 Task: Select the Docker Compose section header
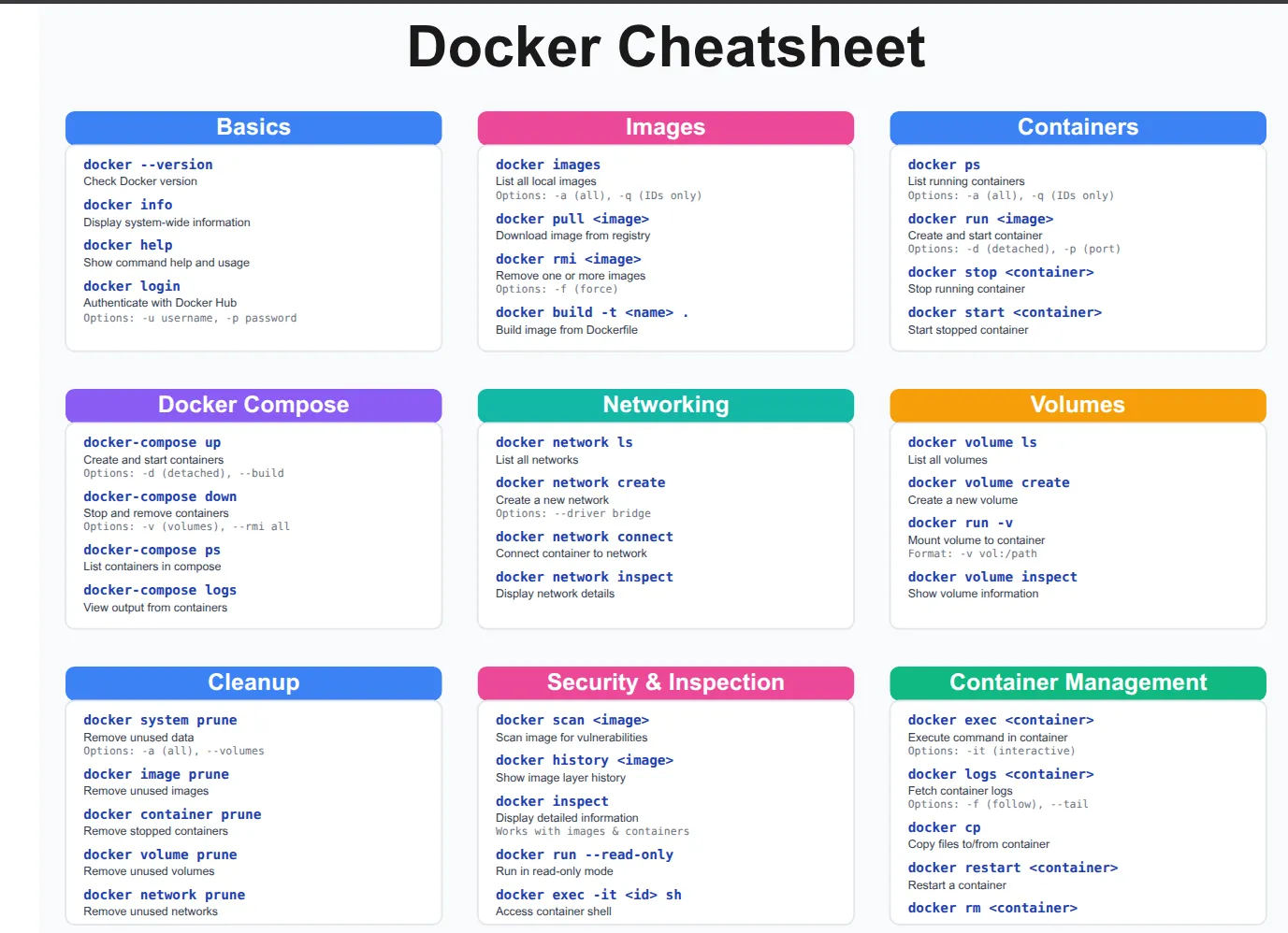(253, 405)
